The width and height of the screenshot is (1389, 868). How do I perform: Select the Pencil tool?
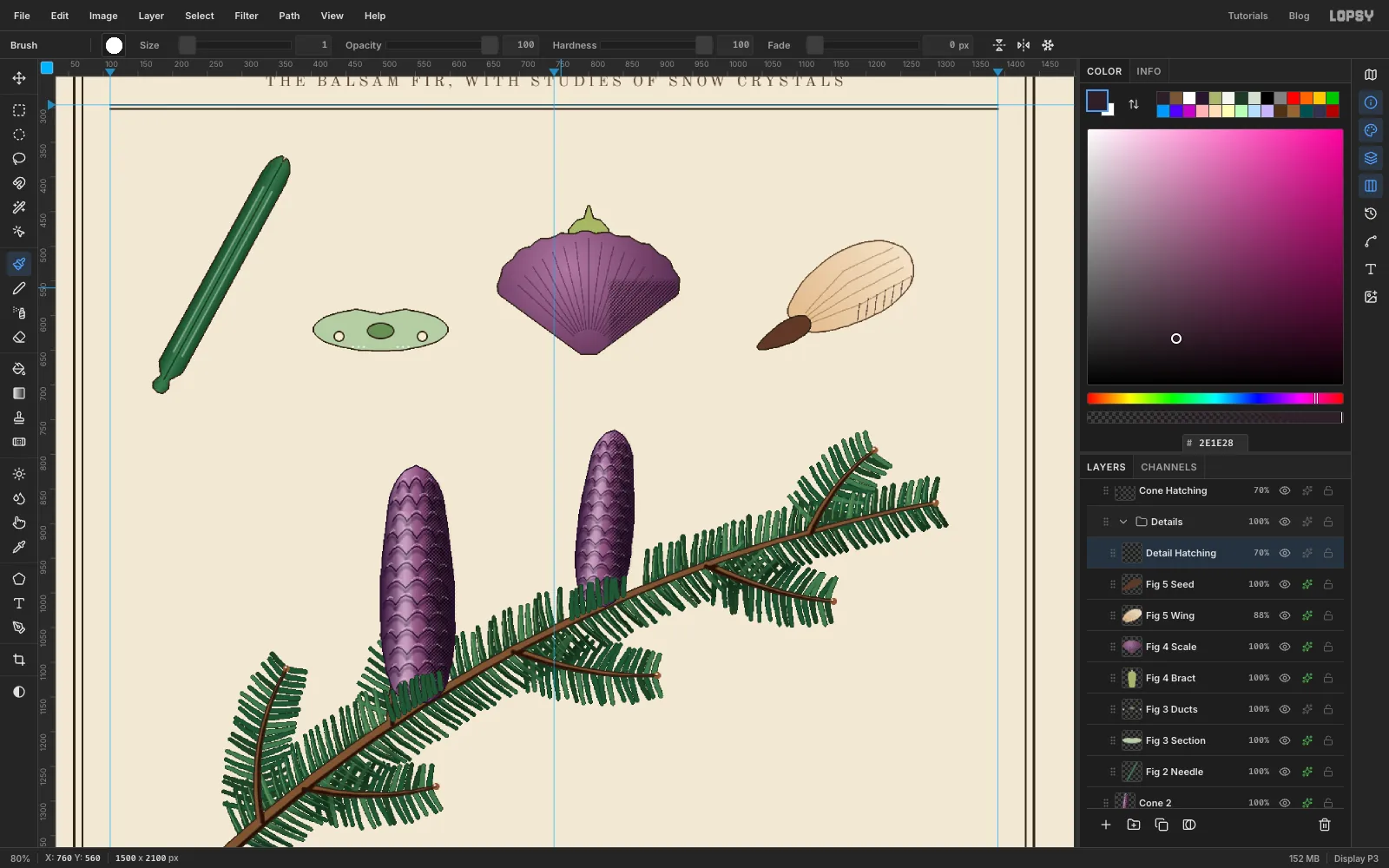[x=19, y=288]
